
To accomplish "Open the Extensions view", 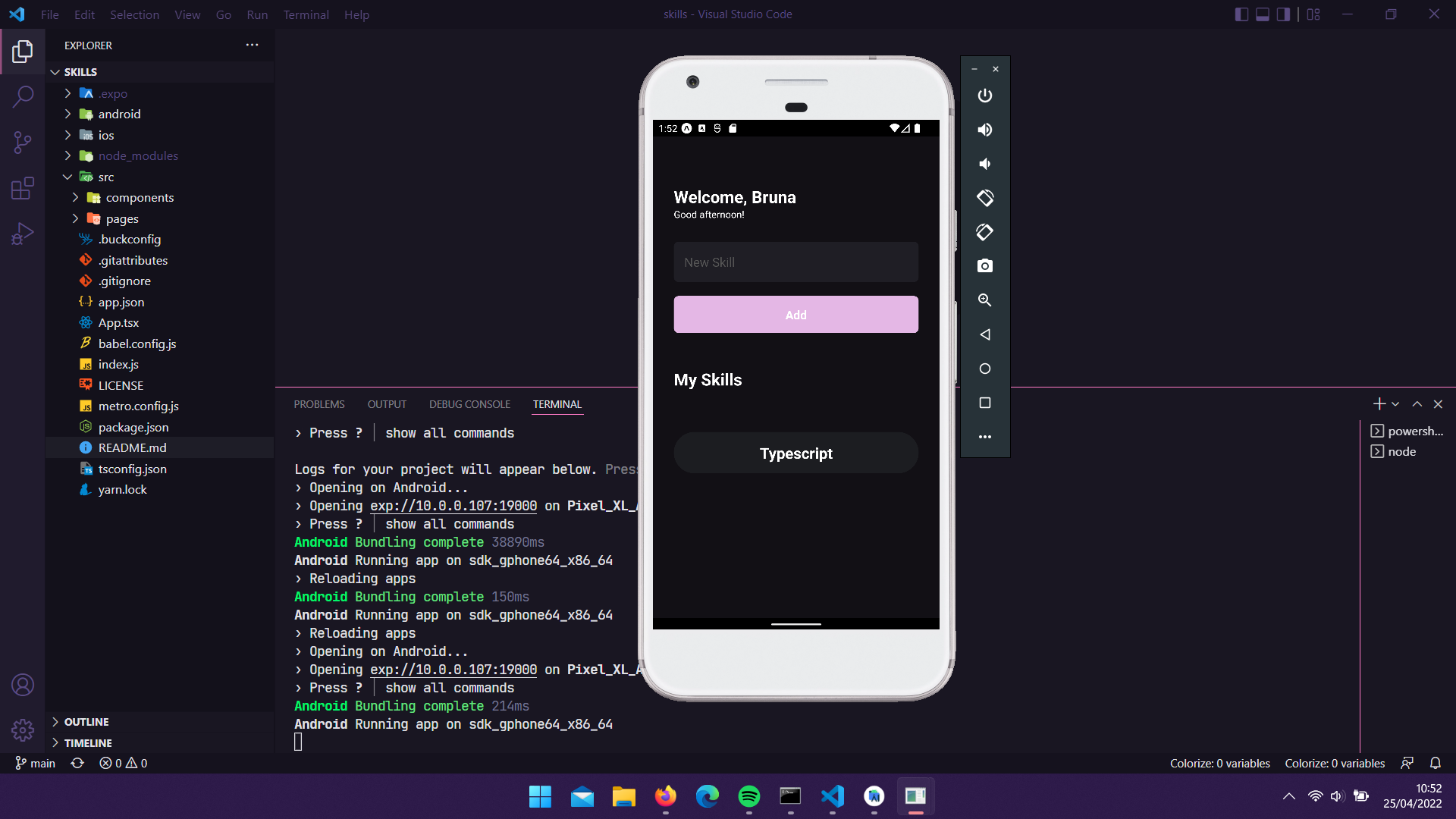I will (23, 188).
